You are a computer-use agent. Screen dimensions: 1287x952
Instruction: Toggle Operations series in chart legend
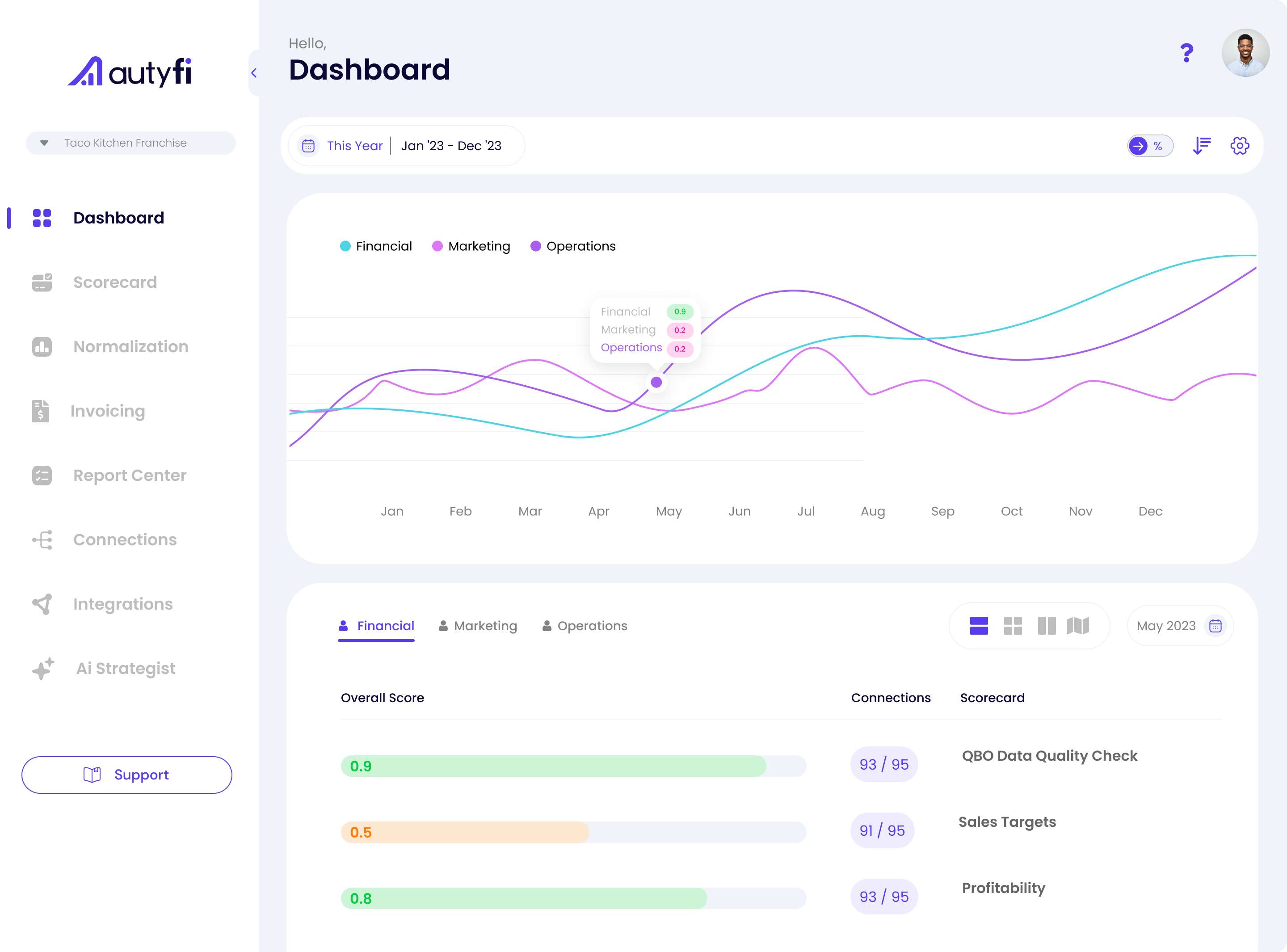pyautogui.click(x=573, y=246)
